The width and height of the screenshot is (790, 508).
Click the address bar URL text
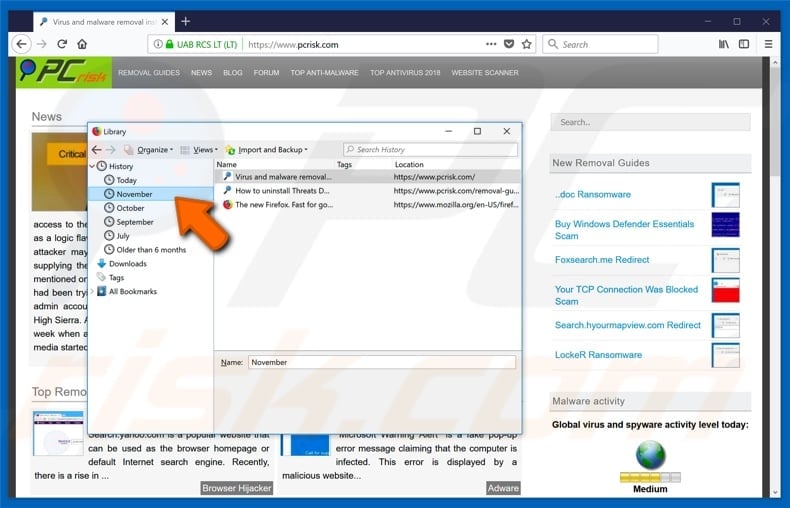293,44
